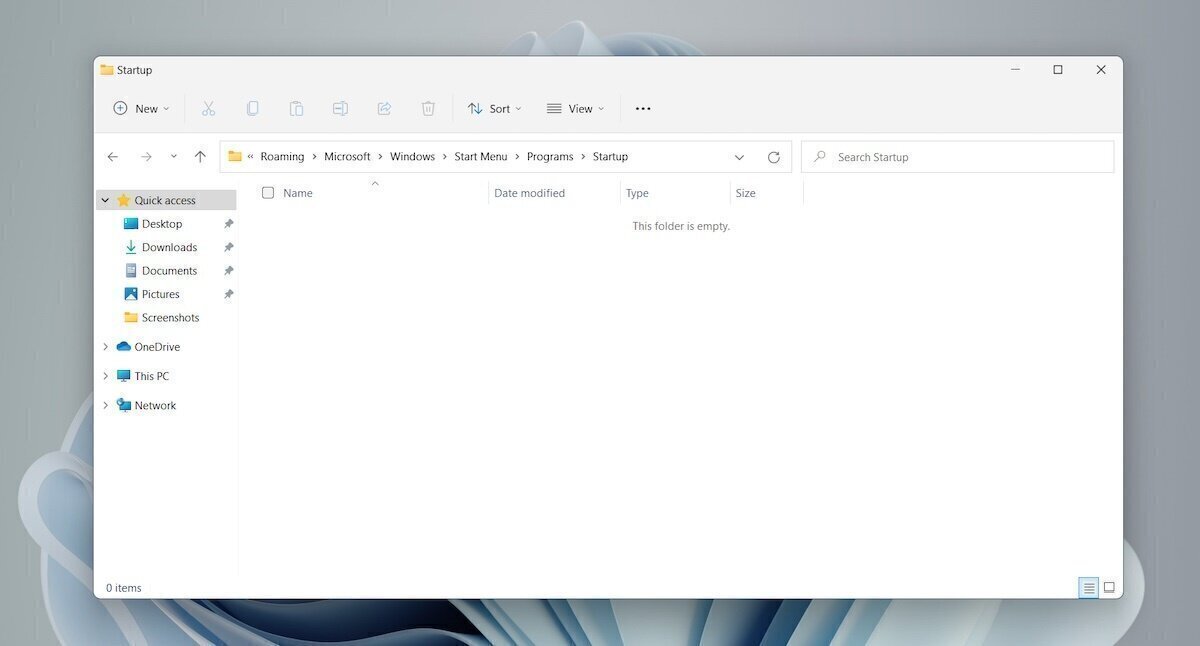Image resolution: width=1200 pixels, height=646 pixels.
Task: Select the name column header checkbox
Action: tap(268, 192)
